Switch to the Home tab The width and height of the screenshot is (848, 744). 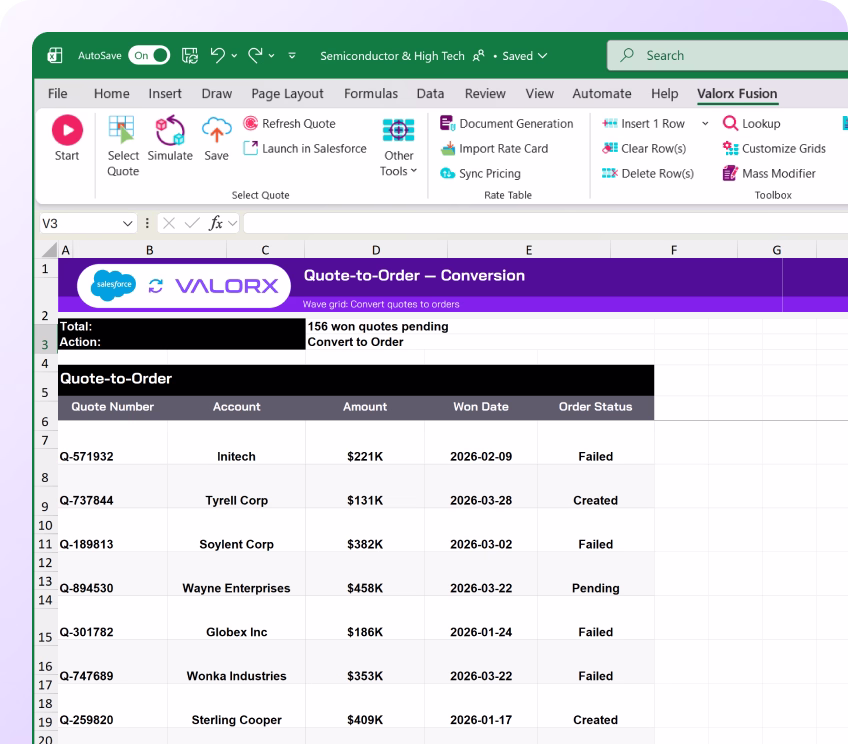(111, 94)
